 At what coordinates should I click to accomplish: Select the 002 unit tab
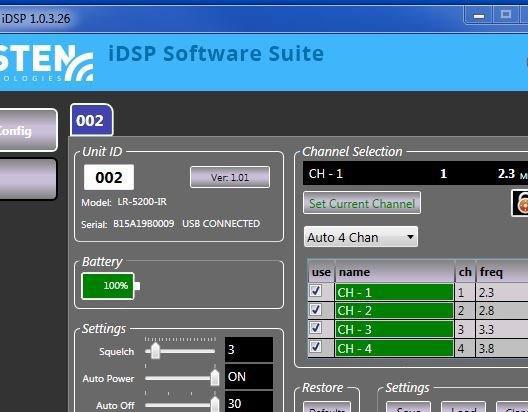(x=91, y=120)
